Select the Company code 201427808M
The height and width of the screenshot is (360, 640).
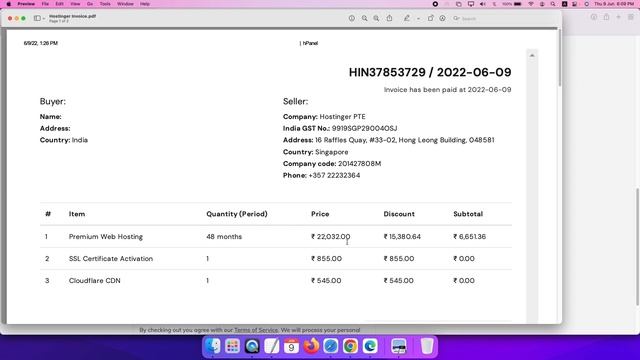point(360,164)
